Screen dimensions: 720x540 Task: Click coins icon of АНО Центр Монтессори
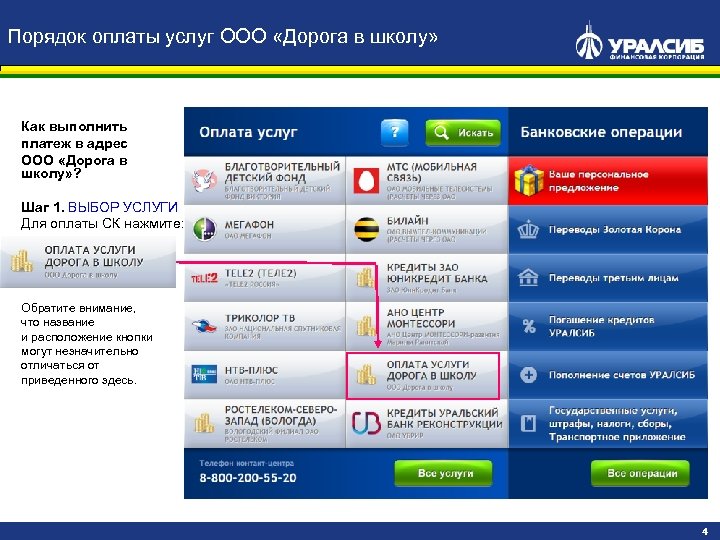[366, 326]
